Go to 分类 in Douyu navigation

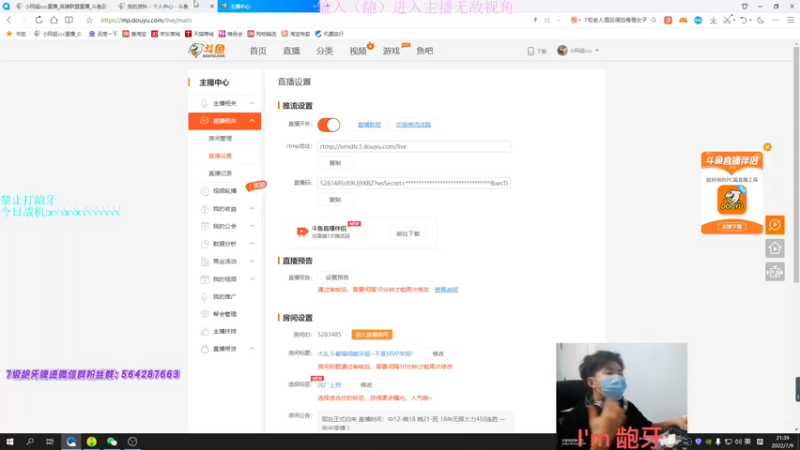tap(324, 51)
